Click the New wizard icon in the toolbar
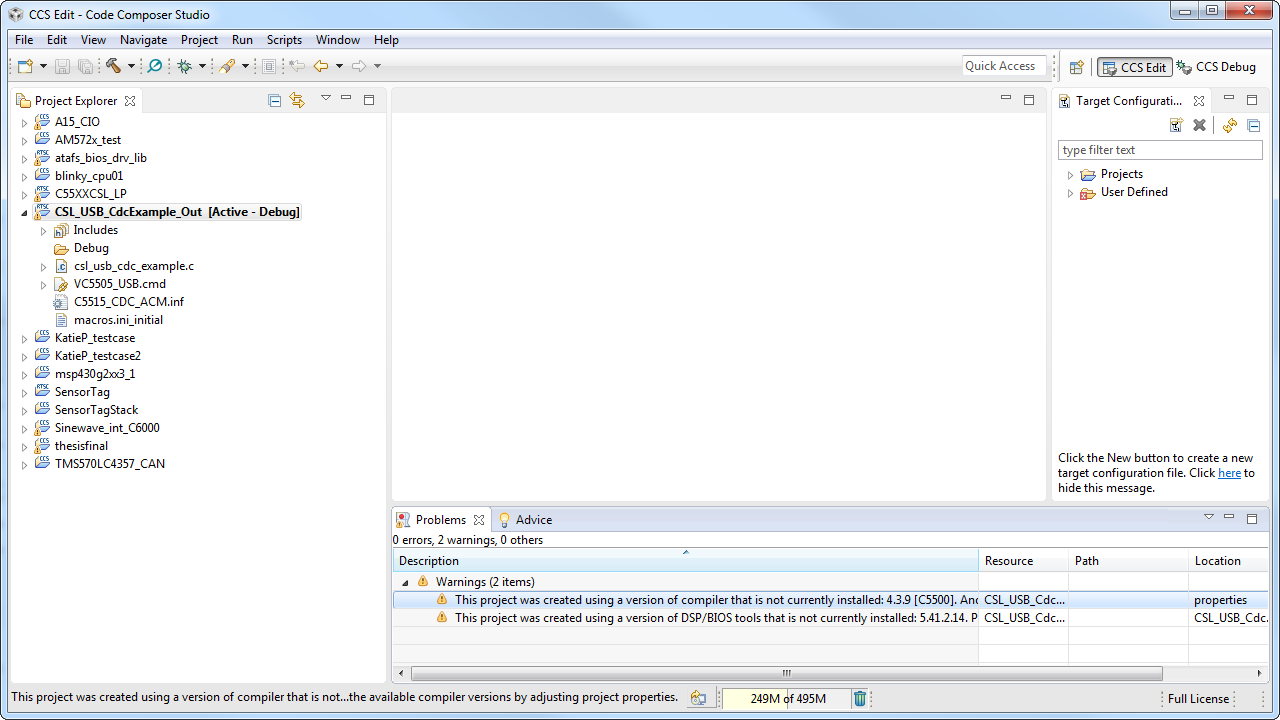Screen dimensions: 1280x720 click(26, 66)
